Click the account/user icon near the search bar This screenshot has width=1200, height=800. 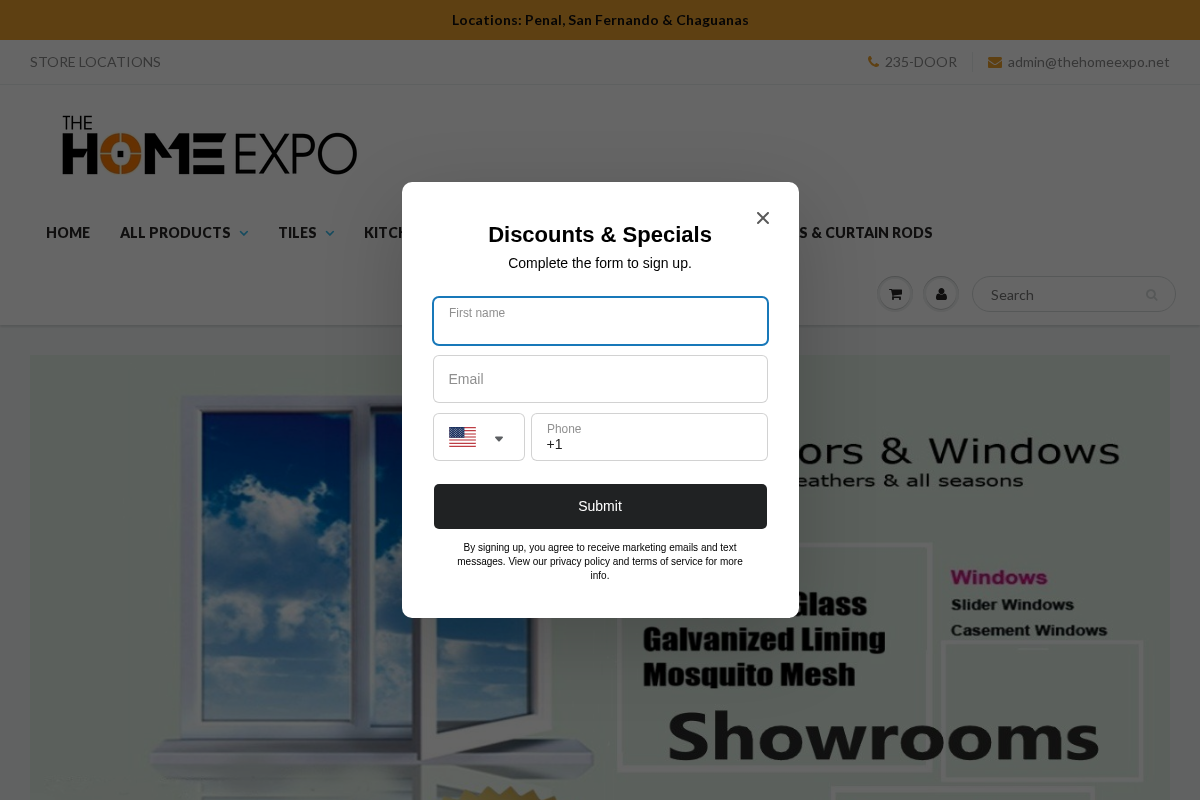941,293
